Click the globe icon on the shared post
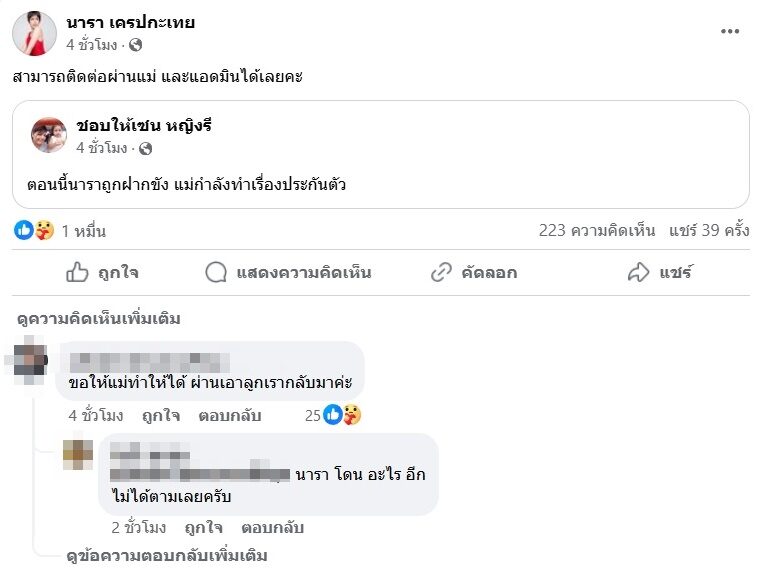 146,148
